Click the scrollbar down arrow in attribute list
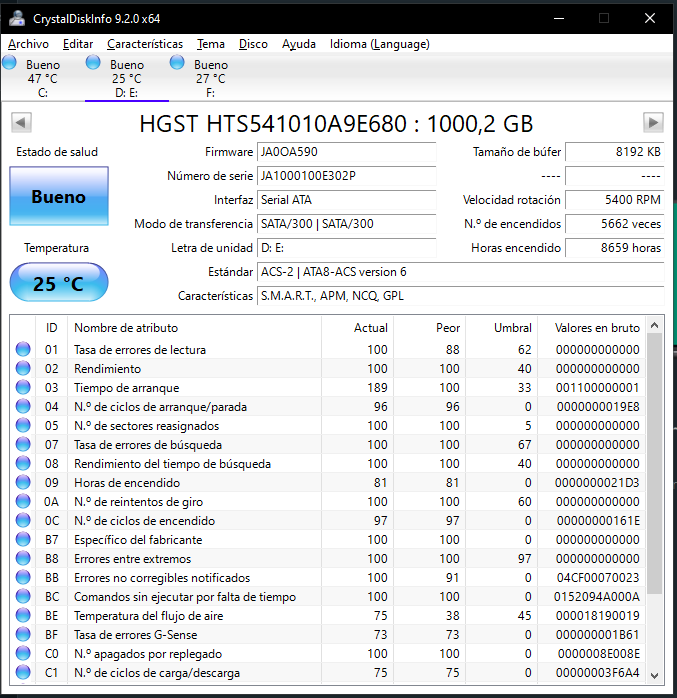 click(654, 675)
